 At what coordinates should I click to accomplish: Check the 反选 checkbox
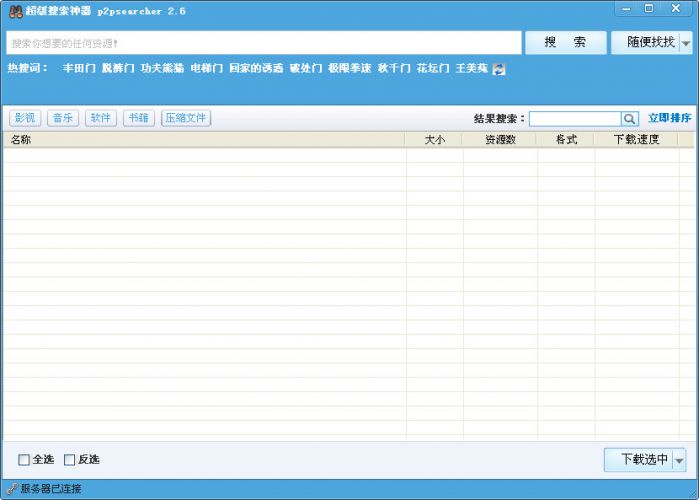[69, 459]
